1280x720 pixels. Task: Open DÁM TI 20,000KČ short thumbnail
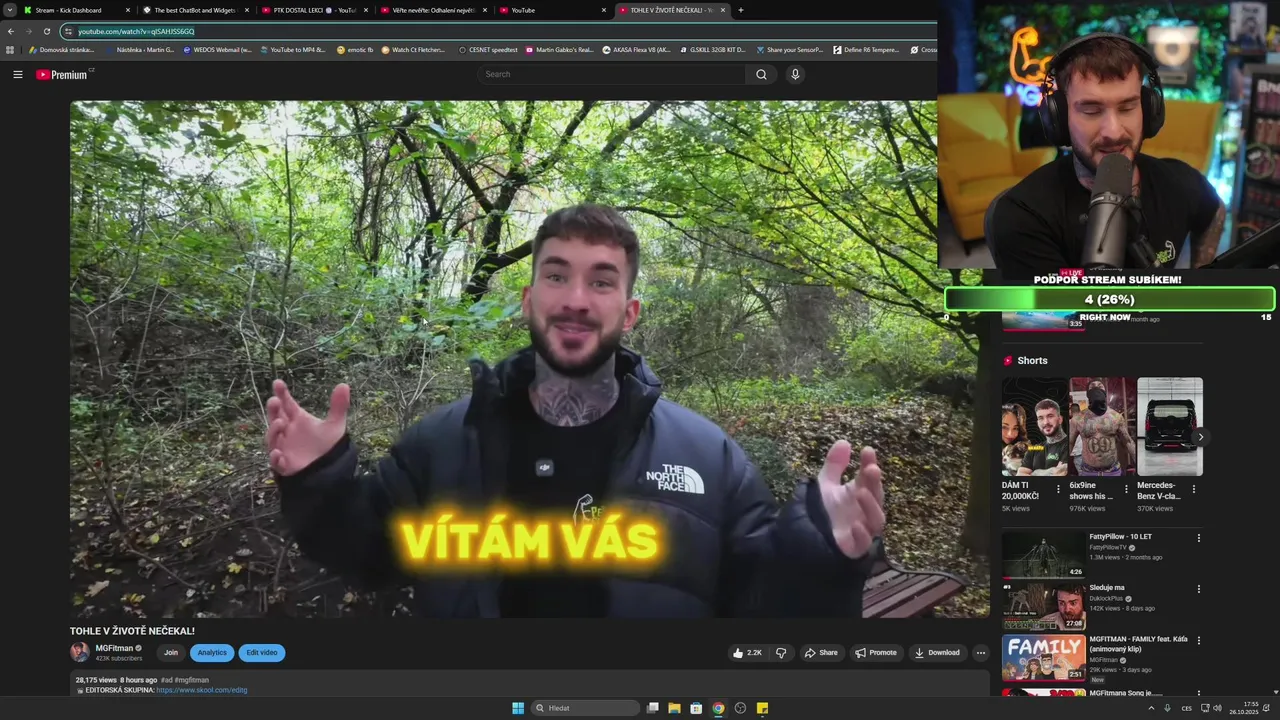(1034, 426)
